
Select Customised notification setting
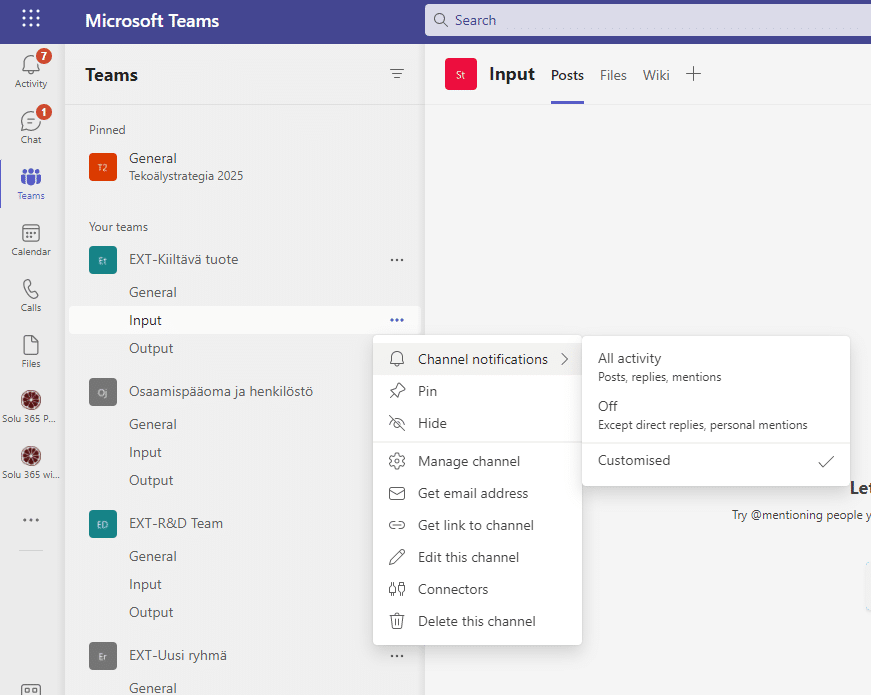[715, 461]
